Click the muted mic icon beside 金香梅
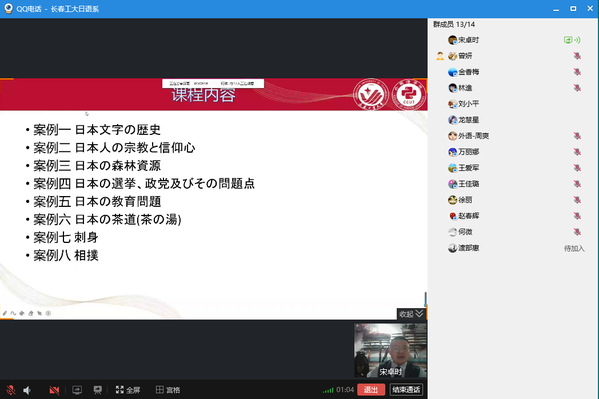The image size is (599, 399). click(x=577, y=72)
